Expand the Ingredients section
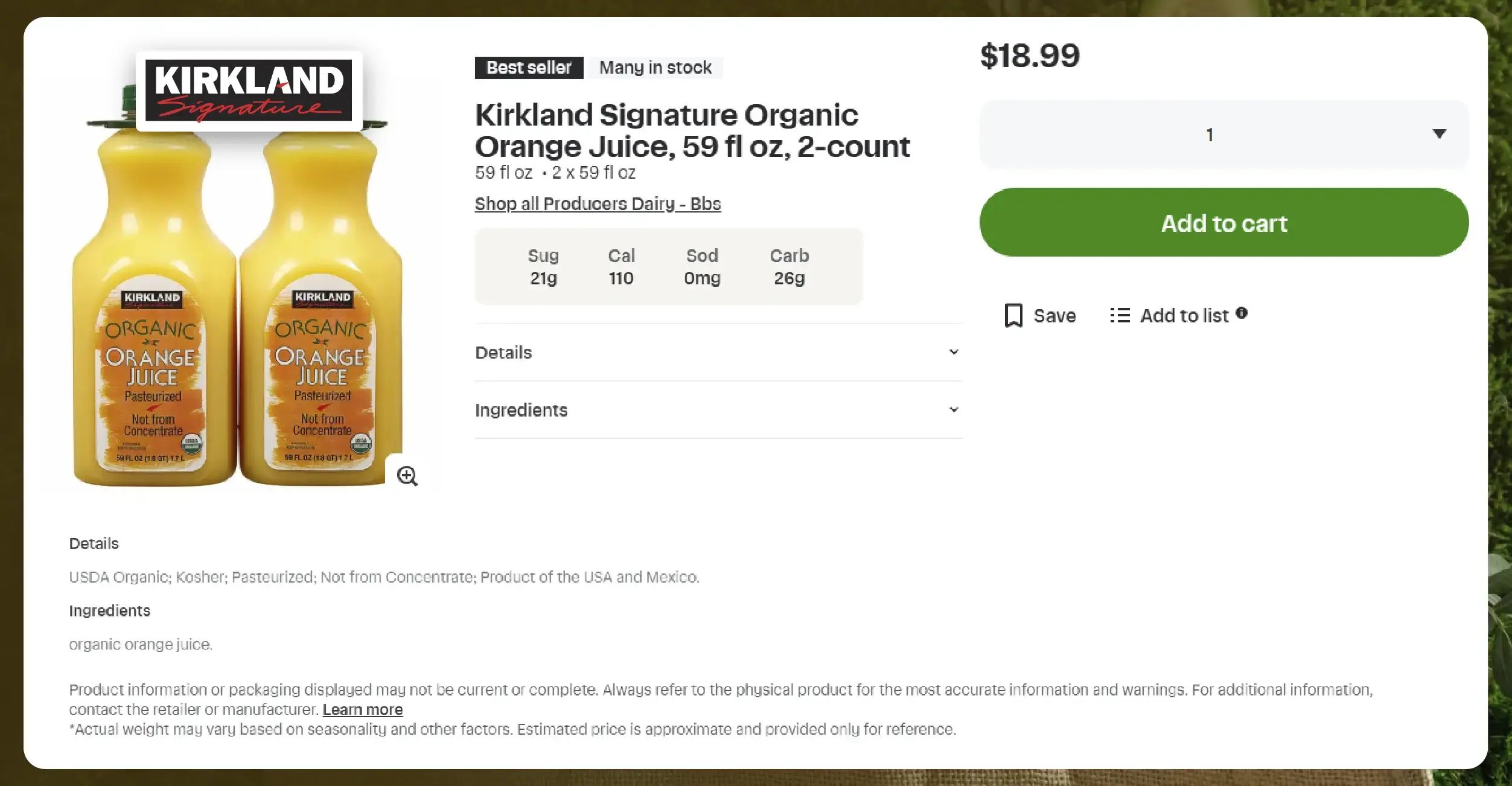 pos(521,410)
